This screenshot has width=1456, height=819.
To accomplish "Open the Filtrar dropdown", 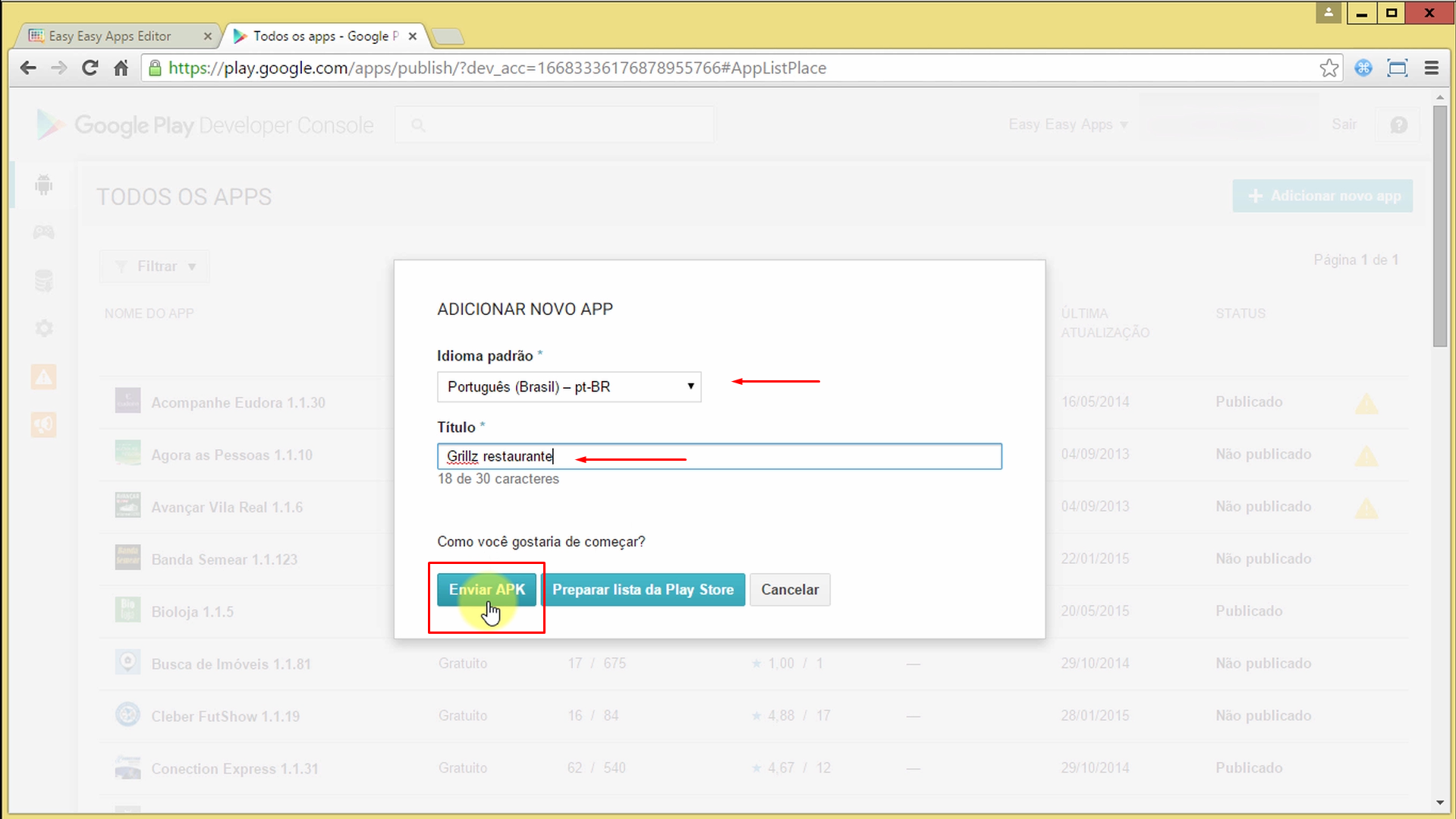I will (155, 266).
